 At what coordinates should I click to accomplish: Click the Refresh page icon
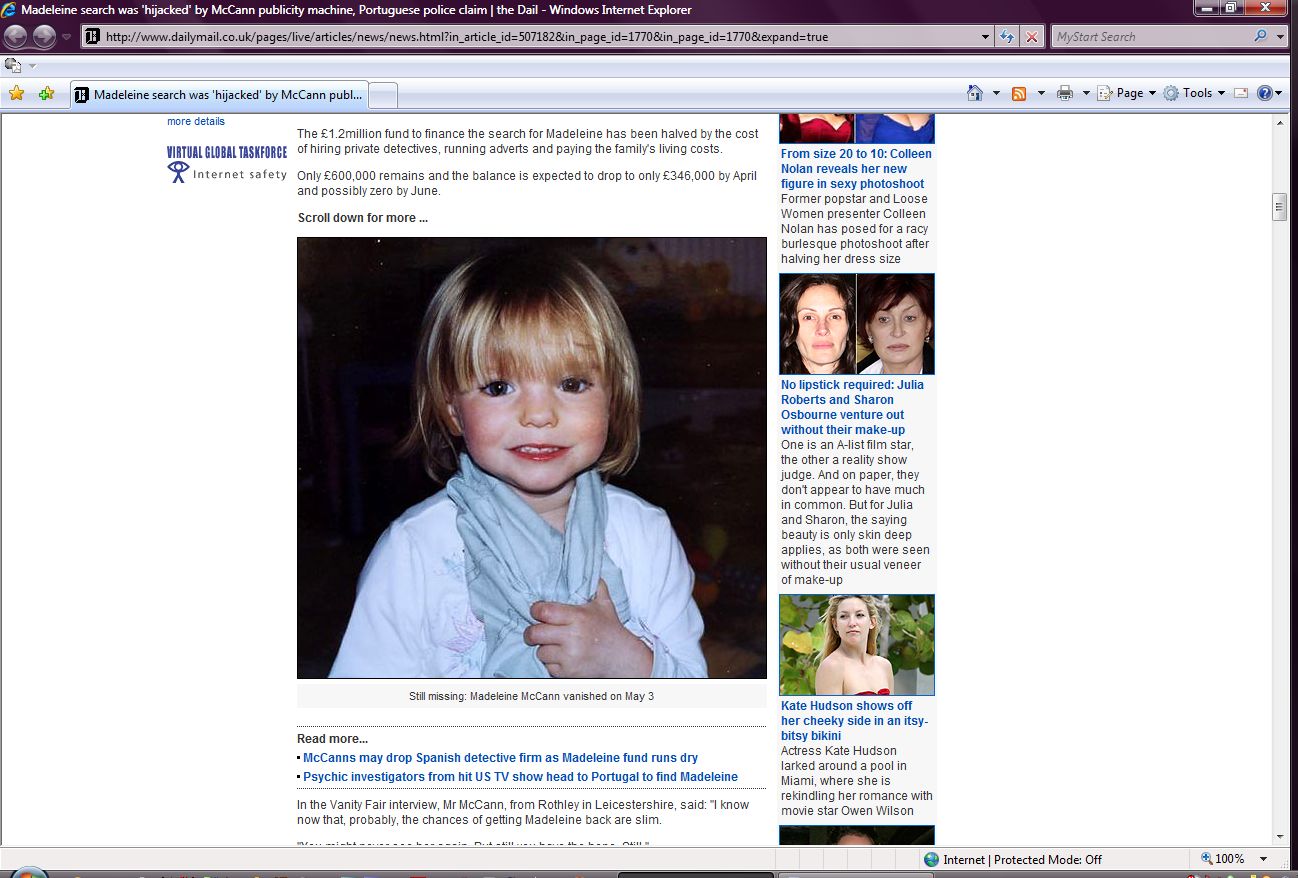coord(1008,37)
